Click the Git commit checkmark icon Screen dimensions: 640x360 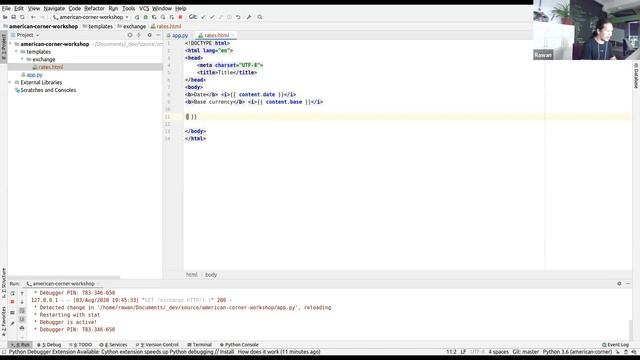[x=212, y=17]
